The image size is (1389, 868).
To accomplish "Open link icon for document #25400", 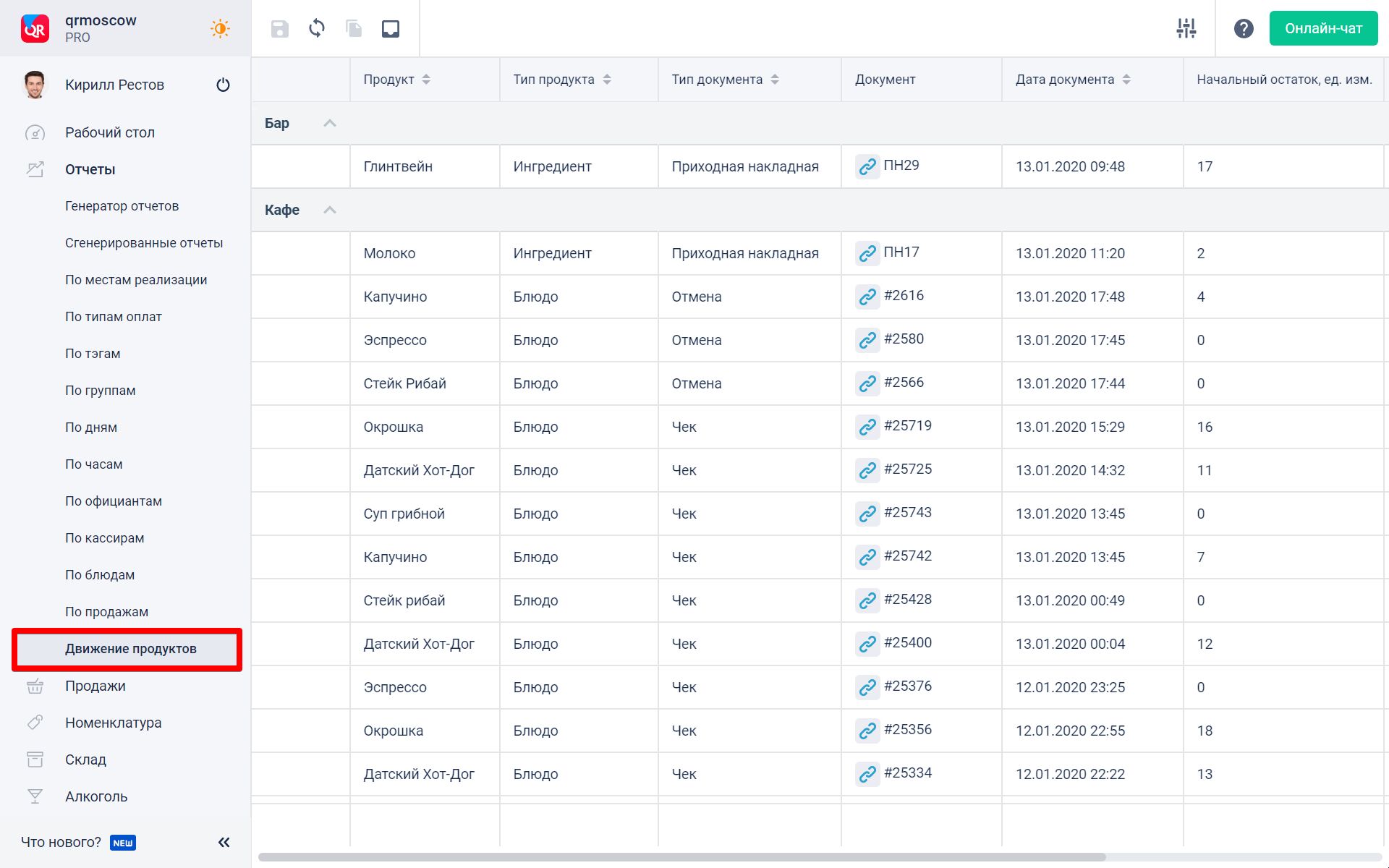I will coord(867,644).
